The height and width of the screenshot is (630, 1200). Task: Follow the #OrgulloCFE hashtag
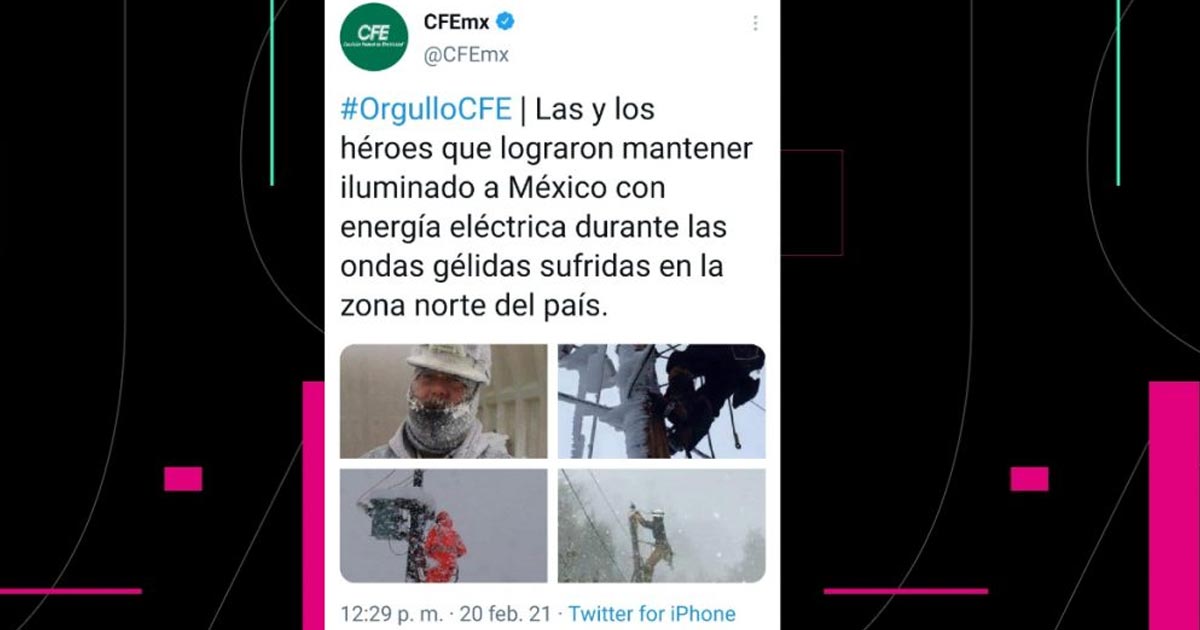(426, 108)
